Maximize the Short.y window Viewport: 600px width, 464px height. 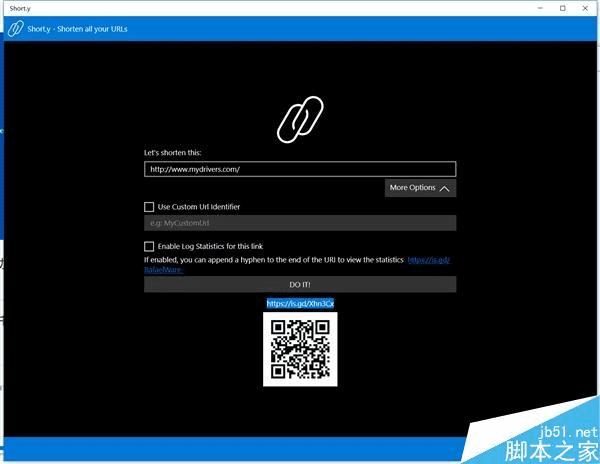(562, 8)
